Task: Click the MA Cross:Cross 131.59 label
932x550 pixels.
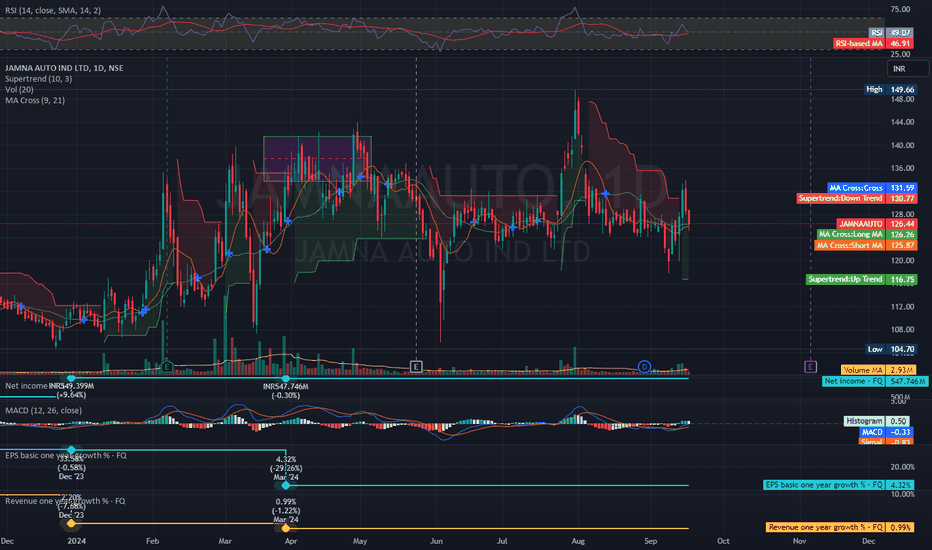Action: [x=872, y=188]
